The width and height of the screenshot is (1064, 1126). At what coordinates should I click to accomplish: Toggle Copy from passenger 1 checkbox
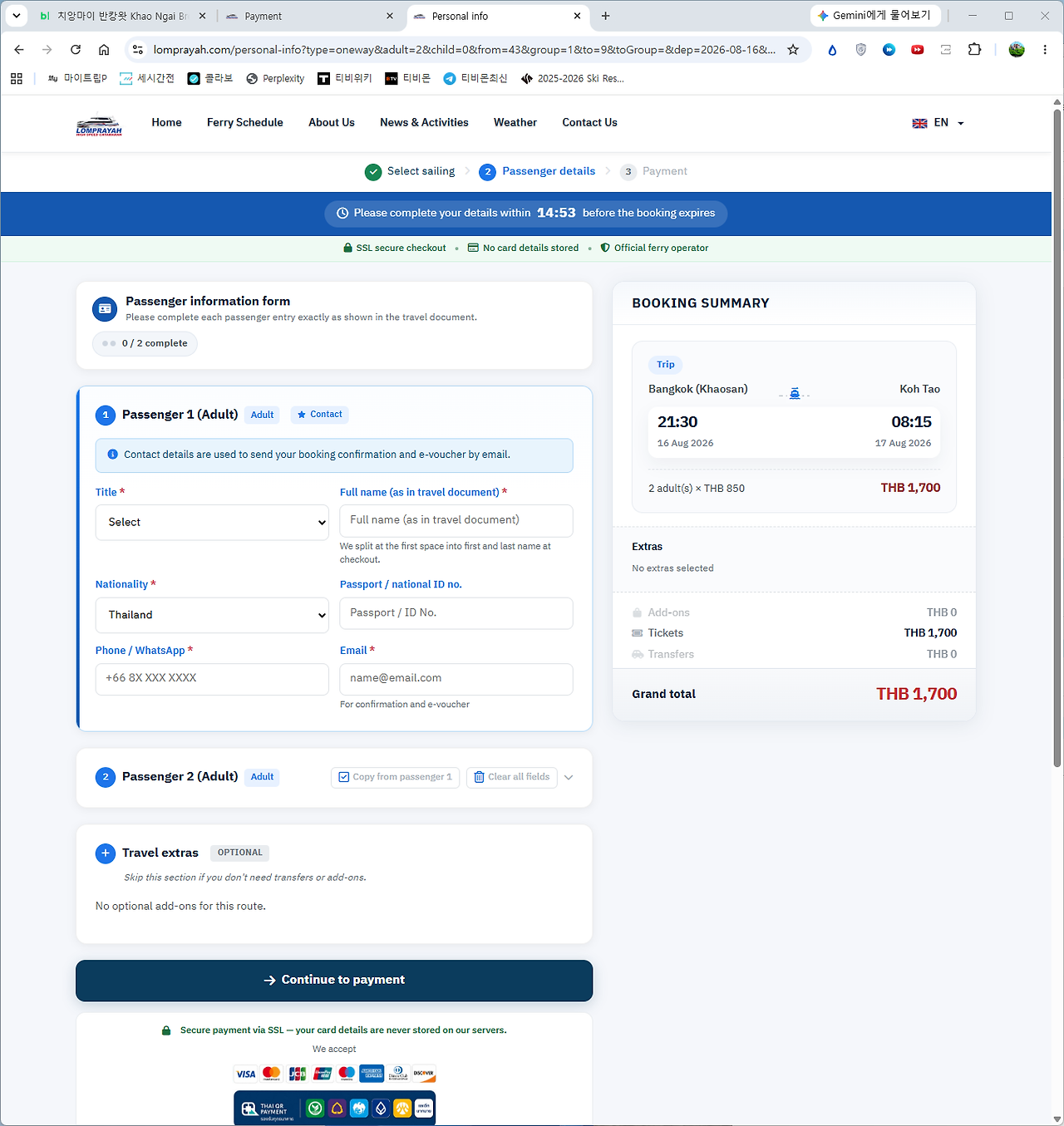[x=344, y=777]
